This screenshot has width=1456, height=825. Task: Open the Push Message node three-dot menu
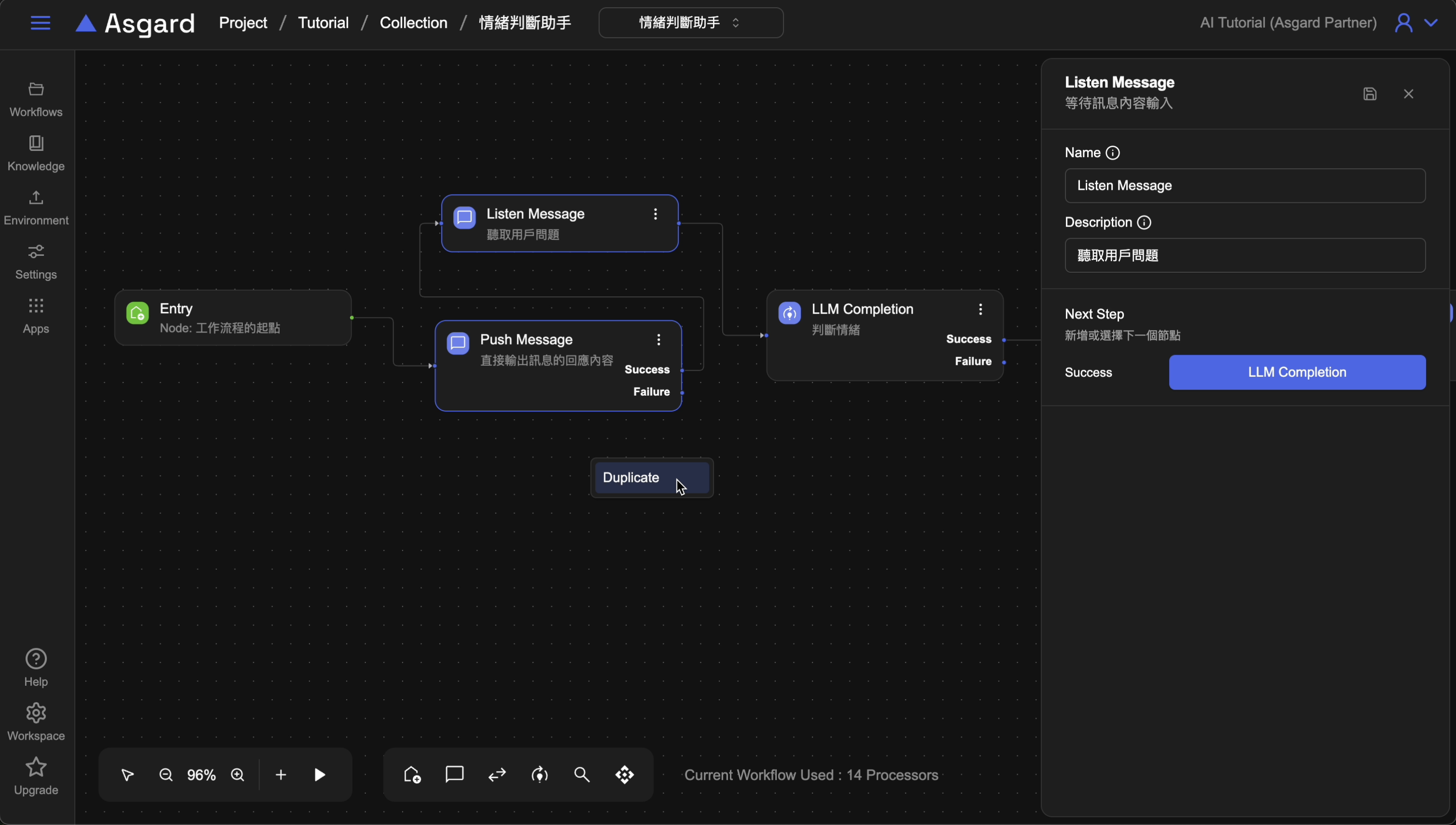pos(659,340)
